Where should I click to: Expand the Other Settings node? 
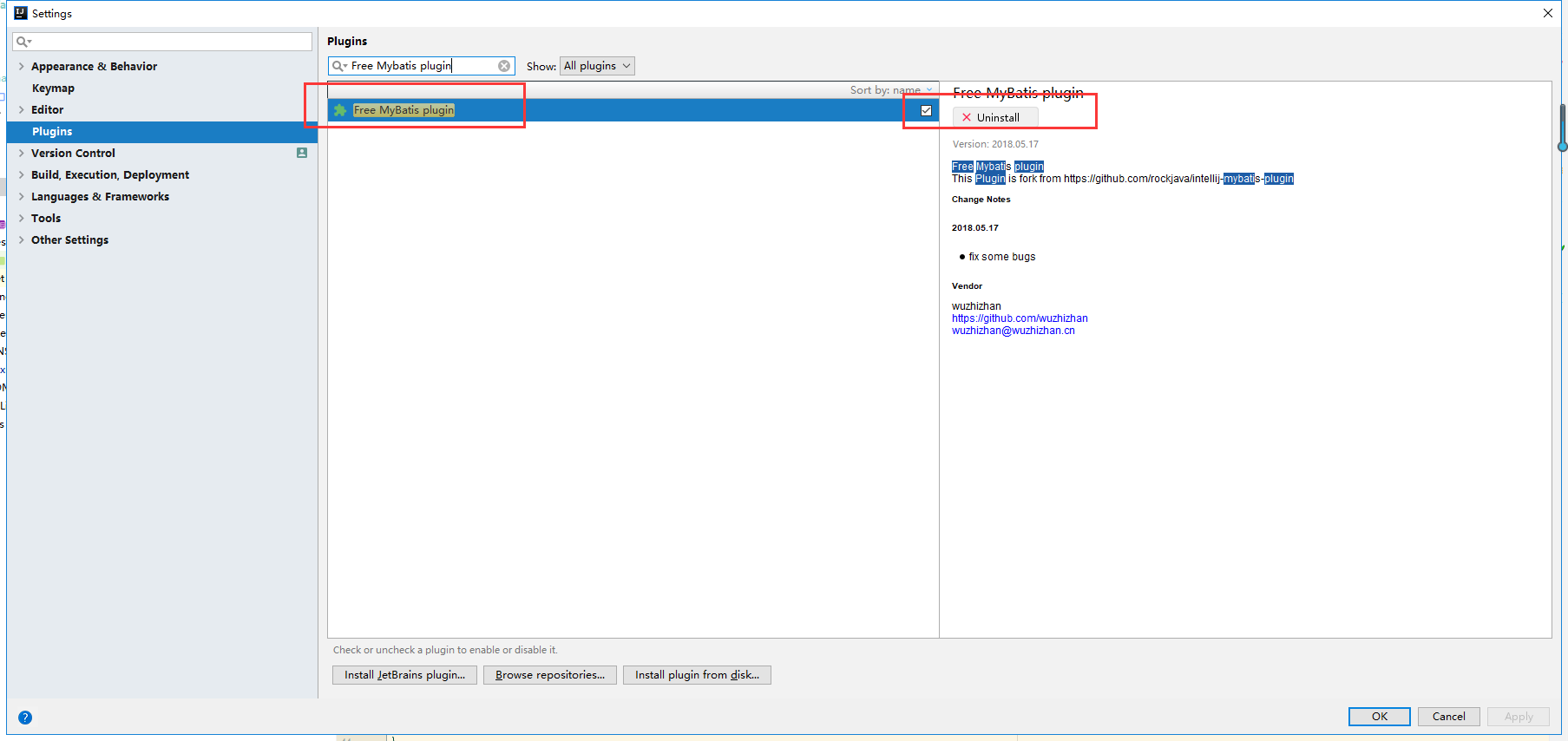tap(22, 239)
